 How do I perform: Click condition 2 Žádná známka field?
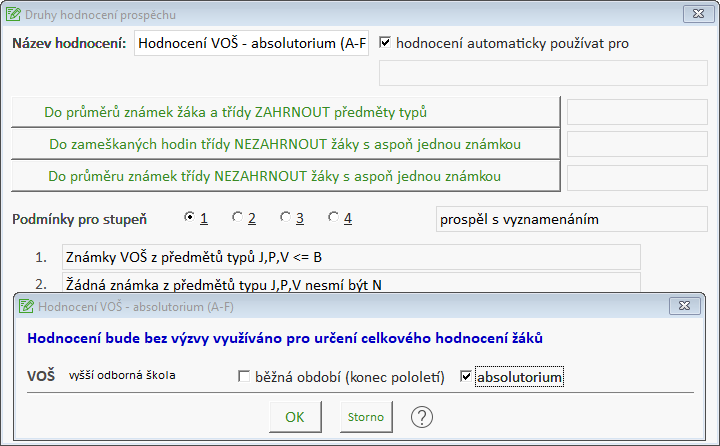[350, 283]
